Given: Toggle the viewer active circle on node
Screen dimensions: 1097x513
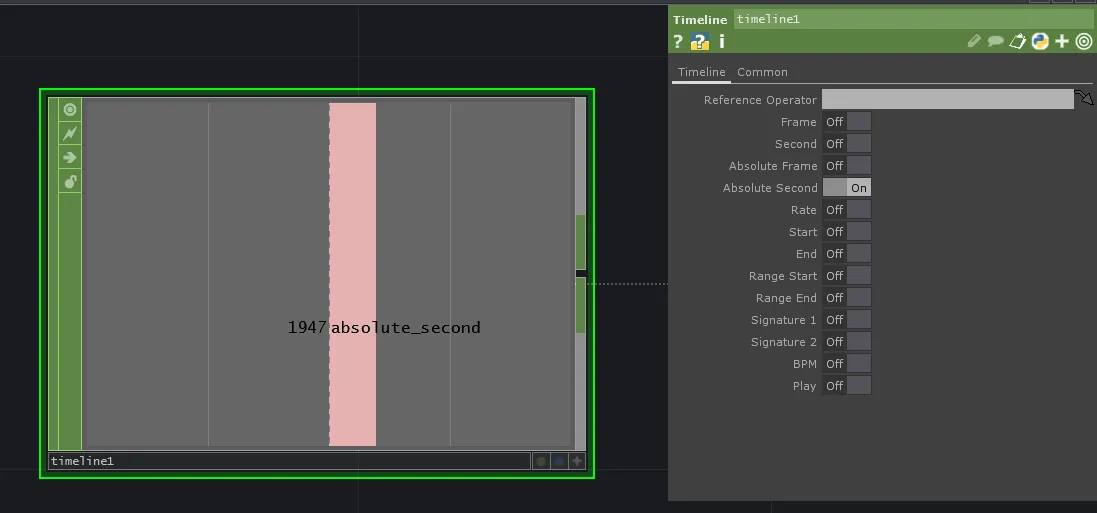Looking at the screenshot, I should click(x=70, y=109).
